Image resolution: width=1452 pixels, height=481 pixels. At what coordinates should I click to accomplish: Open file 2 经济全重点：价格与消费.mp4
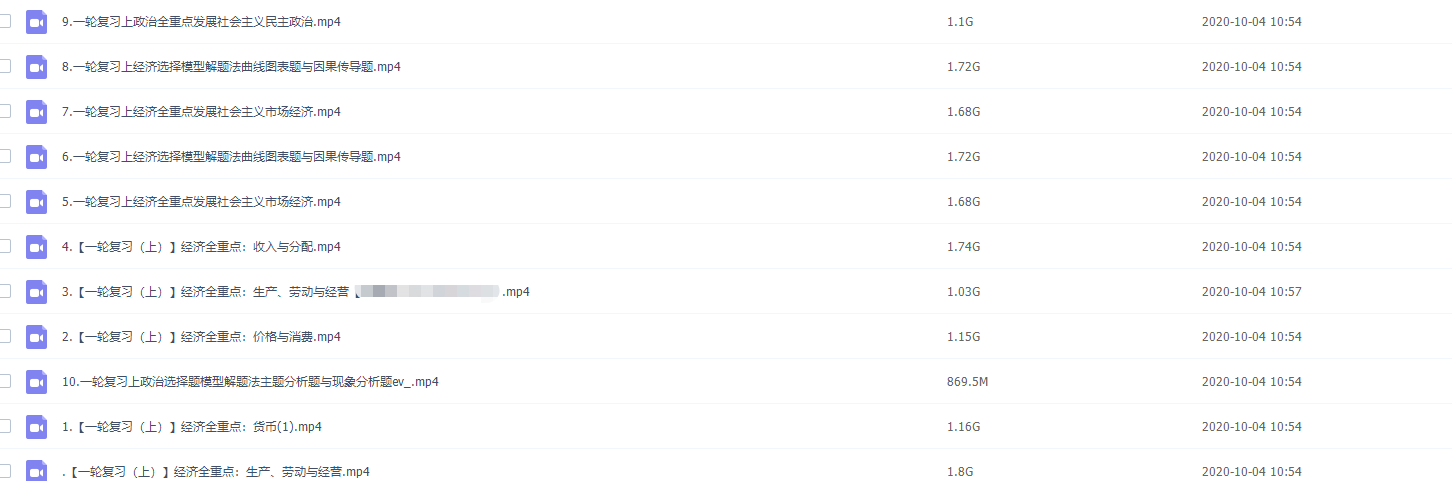coord(201,337)
